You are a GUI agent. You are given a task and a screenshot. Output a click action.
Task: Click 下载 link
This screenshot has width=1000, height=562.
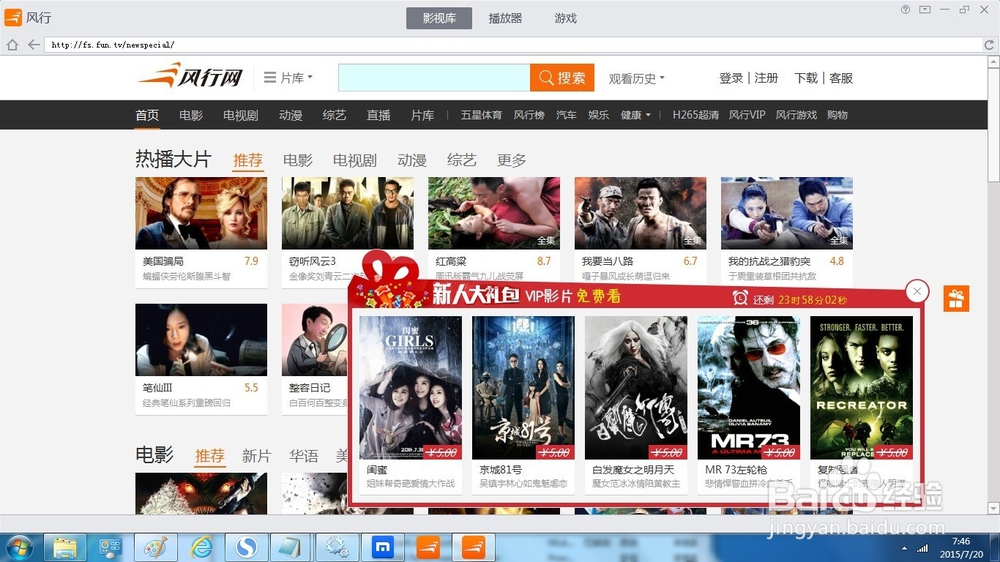click(806, 78)
